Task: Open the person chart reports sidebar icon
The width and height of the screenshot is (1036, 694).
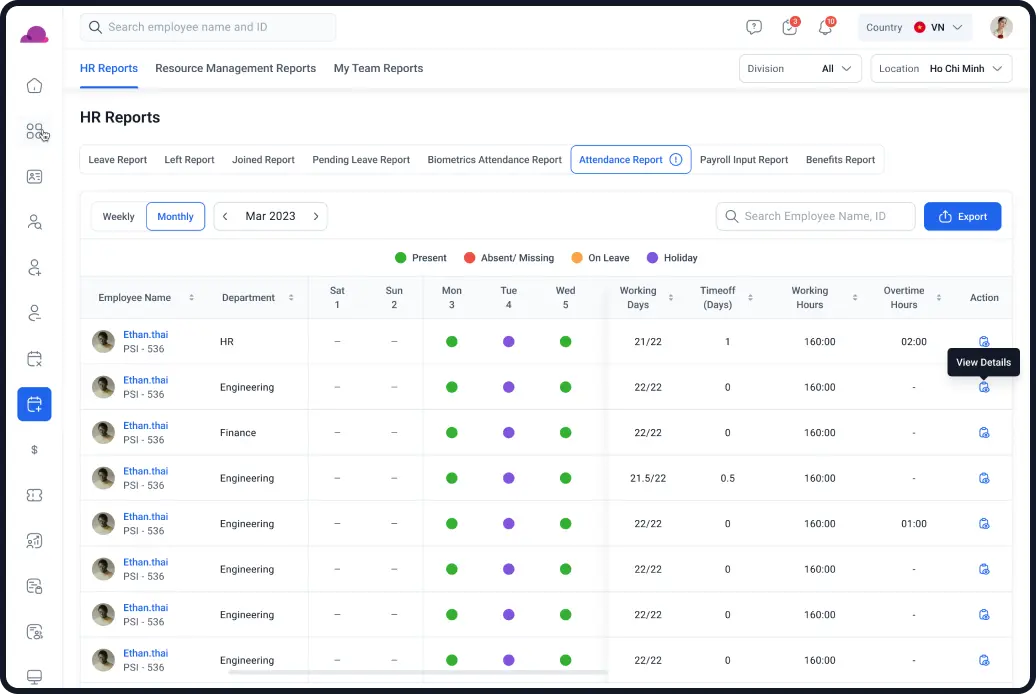Action: click(x=34, y=541)
